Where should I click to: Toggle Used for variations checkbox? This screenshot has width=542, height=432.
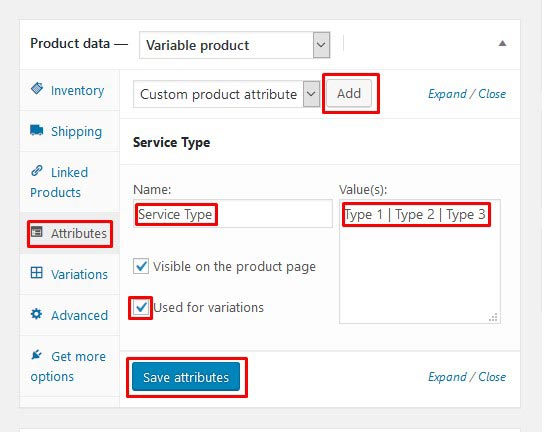[x=141, y=307]
